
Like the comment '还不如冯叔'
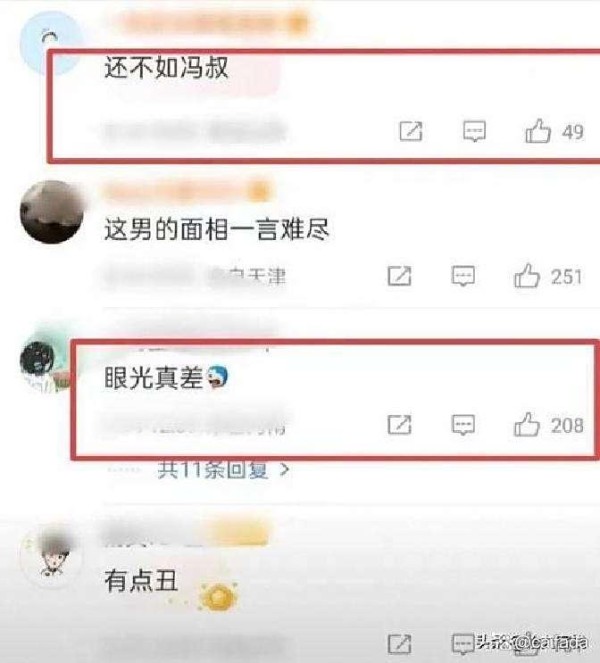point(538,131)
